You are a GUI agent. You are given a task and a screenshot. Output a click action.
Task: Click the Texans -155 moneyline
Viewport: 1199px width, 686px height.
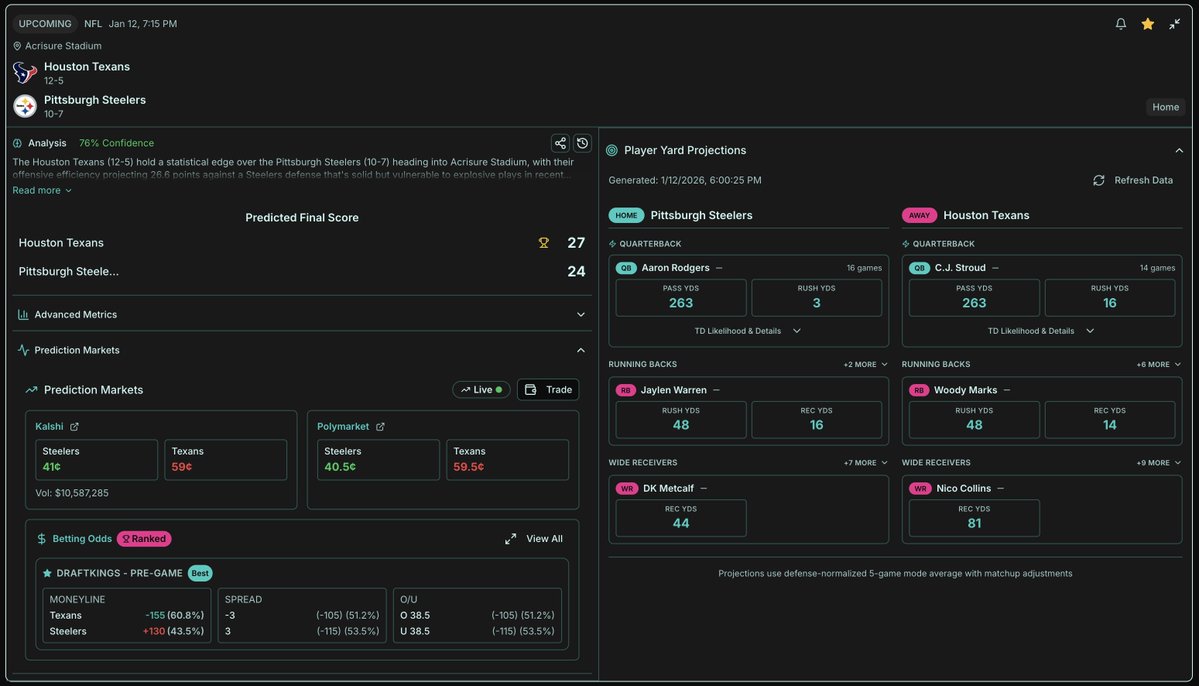127,616
